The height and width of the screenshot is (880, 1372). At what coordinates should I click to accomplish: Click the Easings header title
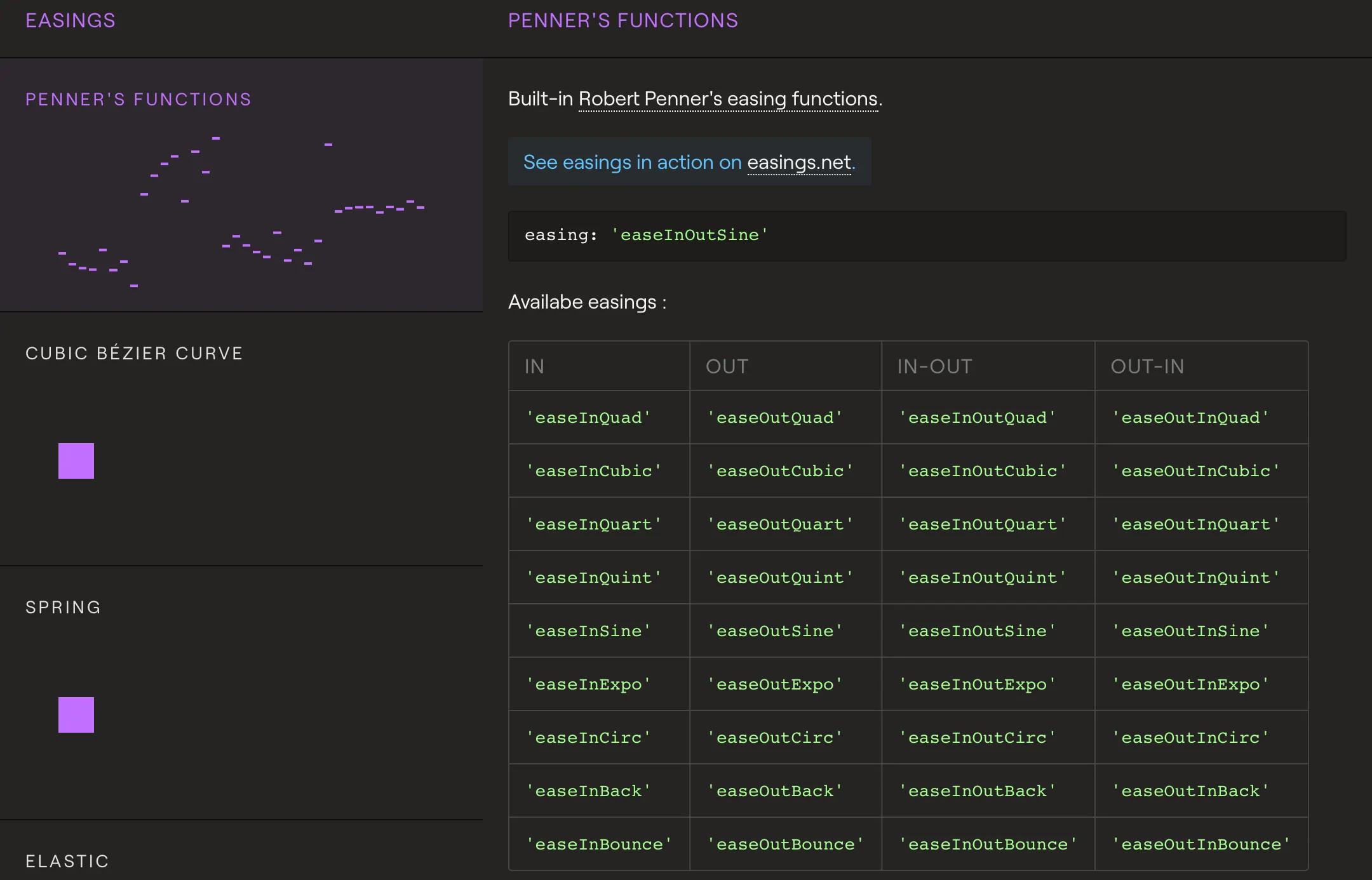pyautogui.click(x=71, y=20)
